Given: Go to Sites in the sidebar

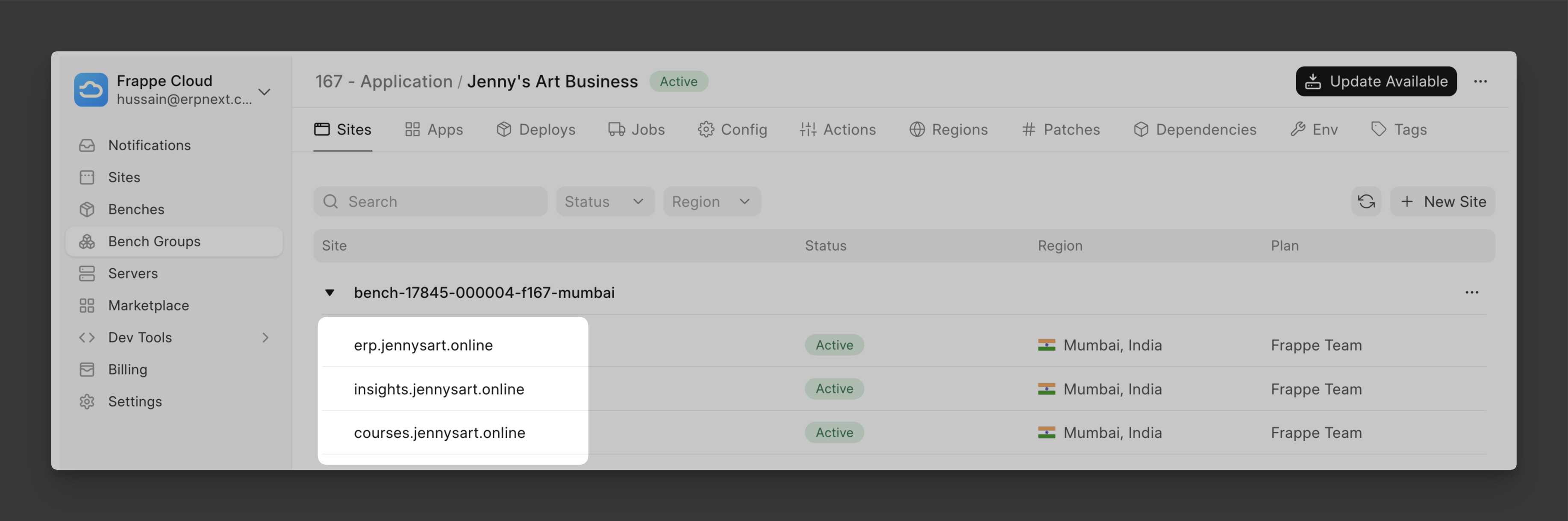Looking at the screenshot, I should [174, 177].
